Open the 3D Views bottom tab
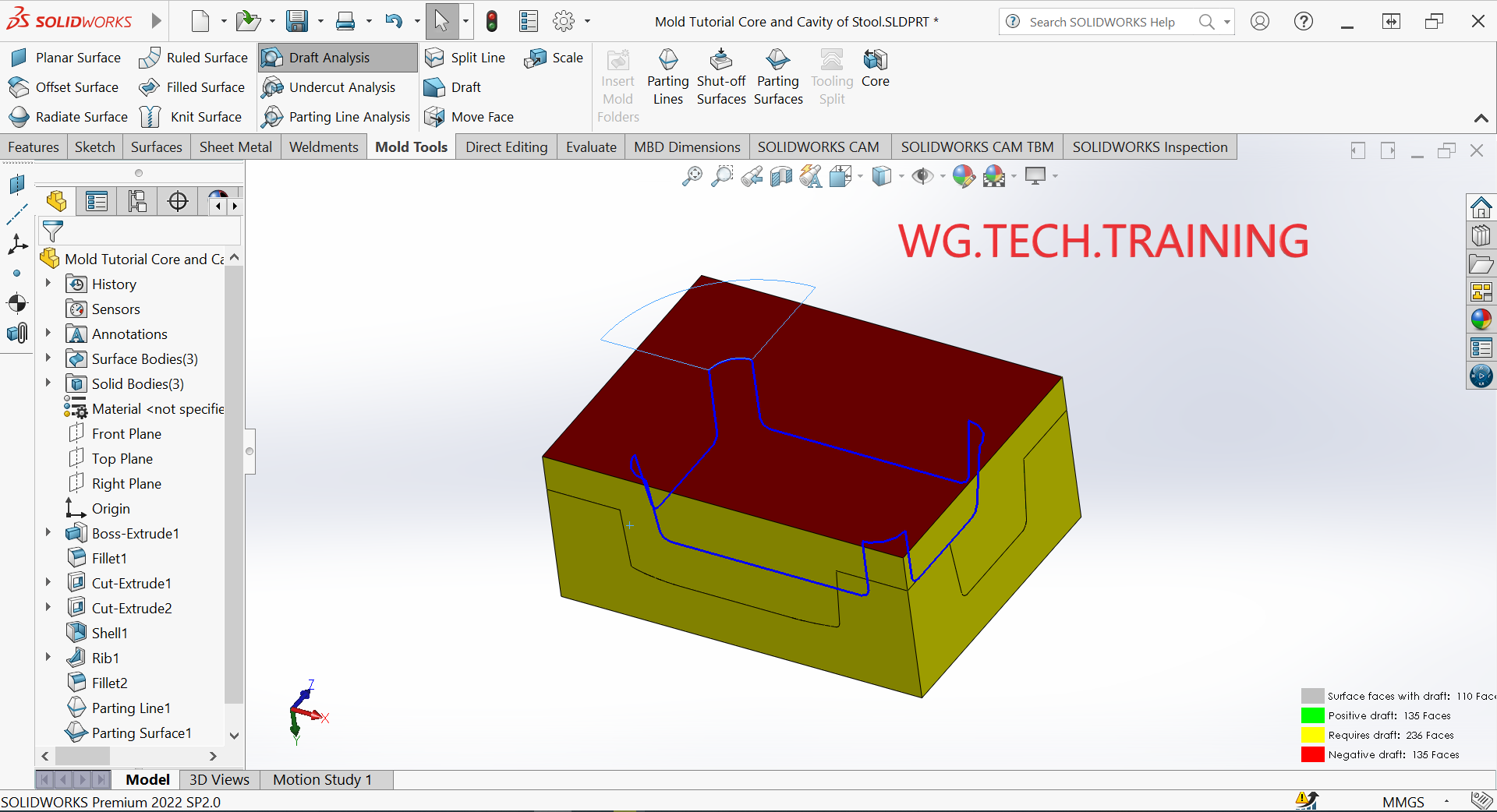The height and width of the screenshot is (812, 1497). (x=219, y=779)
